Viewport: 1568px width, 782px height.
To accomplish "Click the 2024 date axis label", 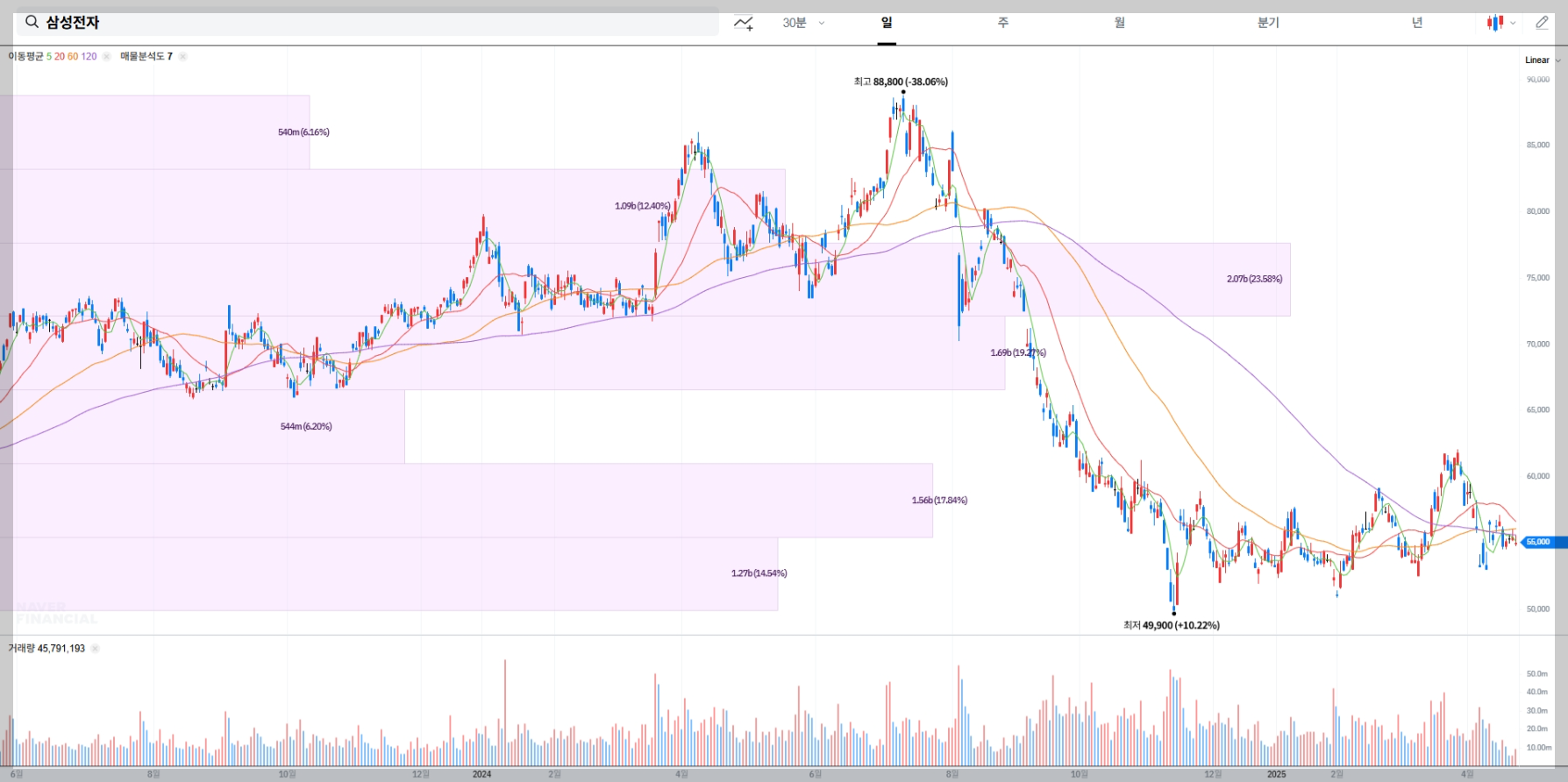I will (481, 774).
